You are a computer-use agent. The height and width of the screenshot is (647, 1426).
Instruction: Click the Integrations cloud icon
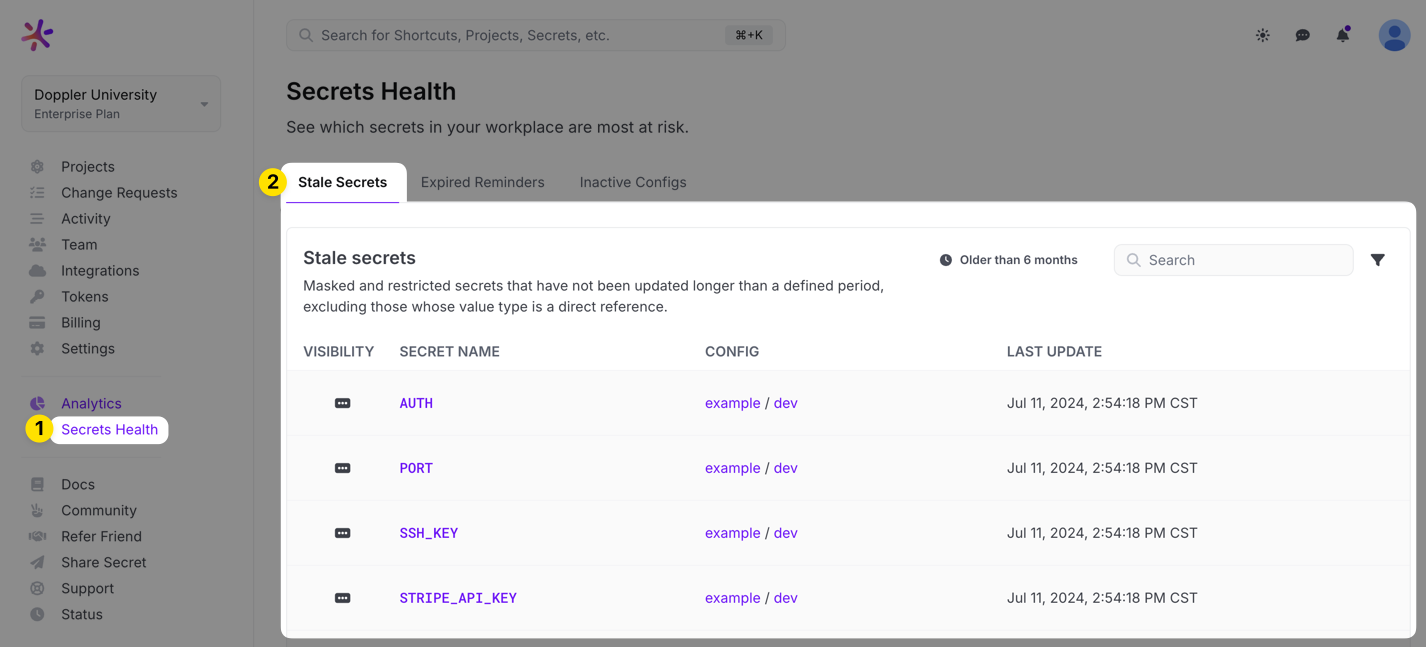tap(37, 271)
